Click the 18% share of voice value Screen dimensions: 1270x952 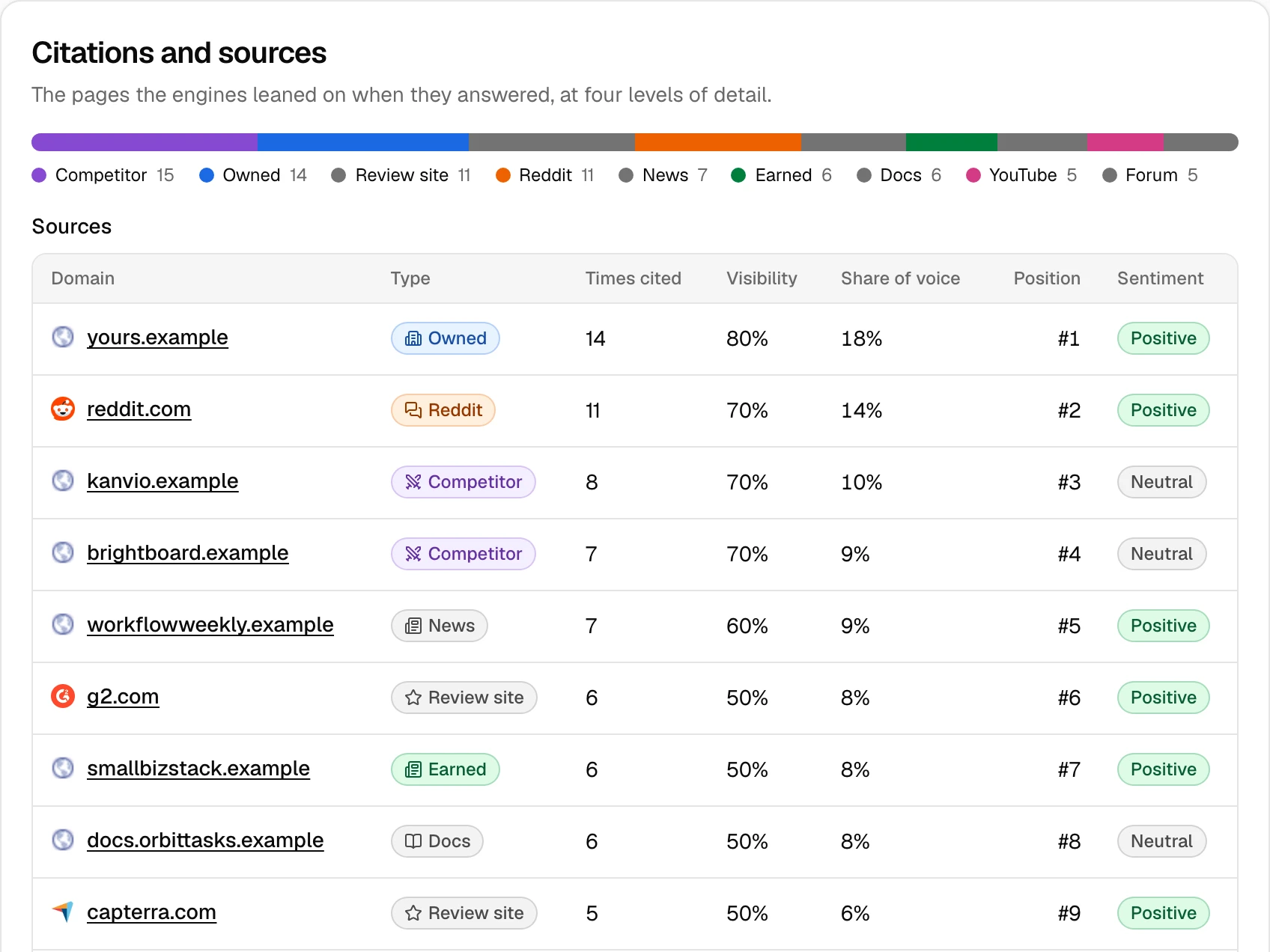pyautogui.click(x=862, y=338)
